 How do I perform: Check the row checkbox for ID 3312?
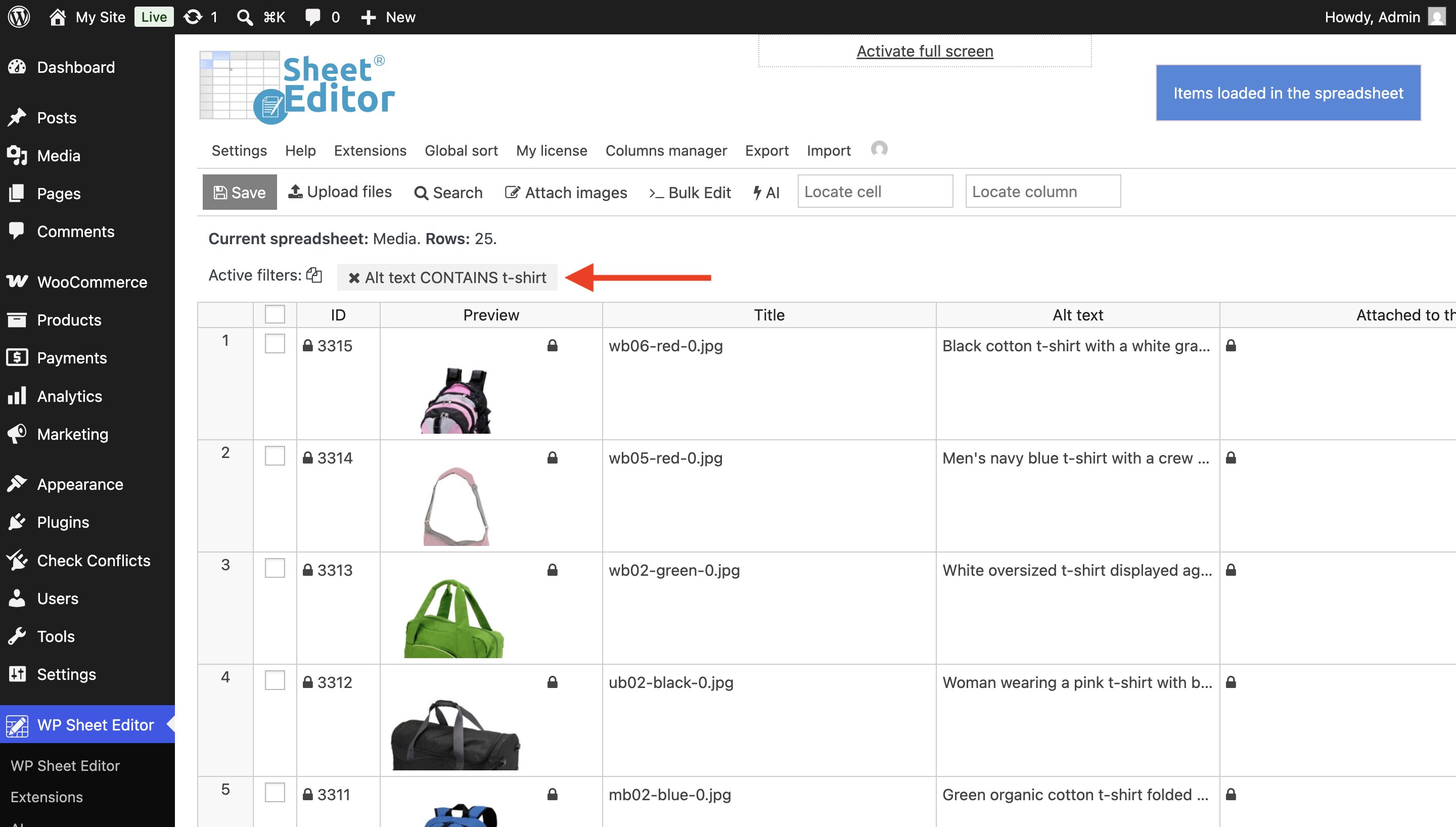click(275, 680)
